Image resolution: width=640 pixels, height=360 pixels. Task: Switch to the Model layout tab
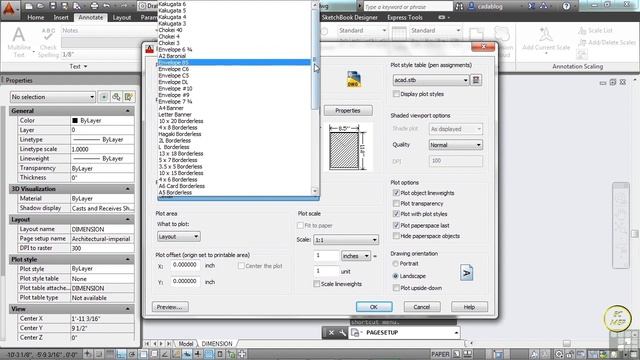(x=186, y=344)
